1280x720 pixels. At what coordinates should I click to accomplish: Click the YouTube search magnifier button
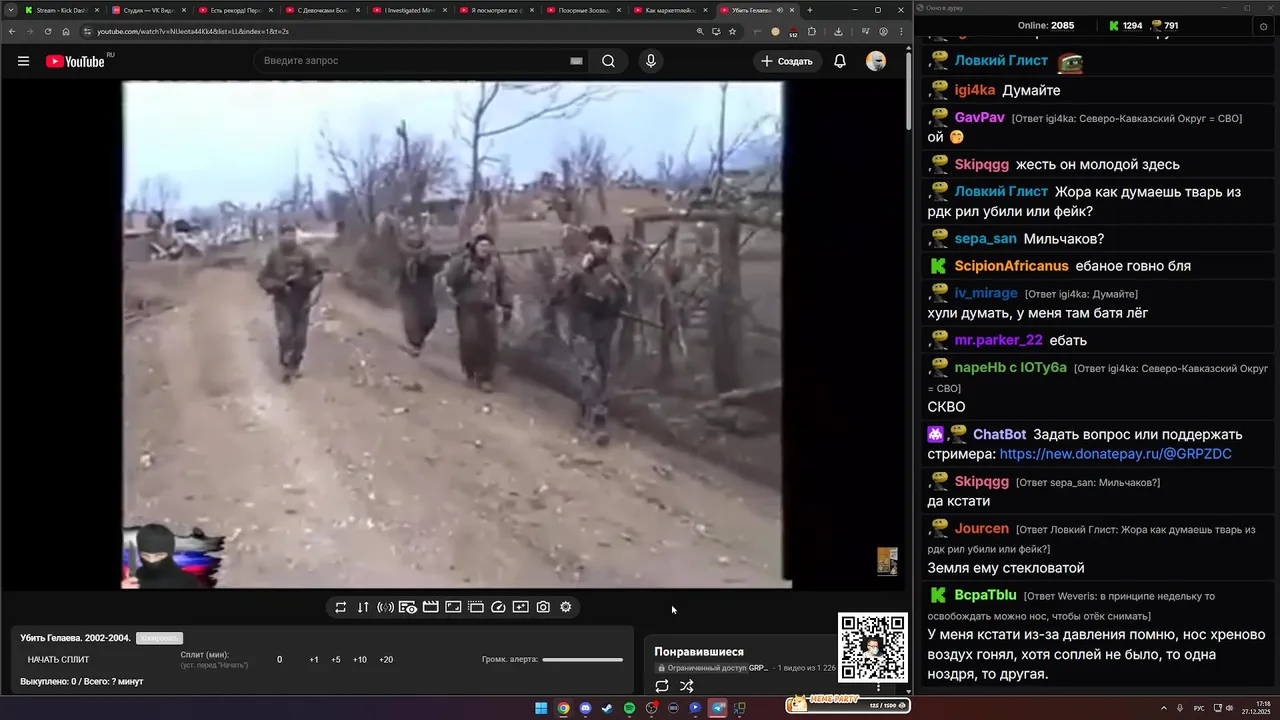(608, 61)
